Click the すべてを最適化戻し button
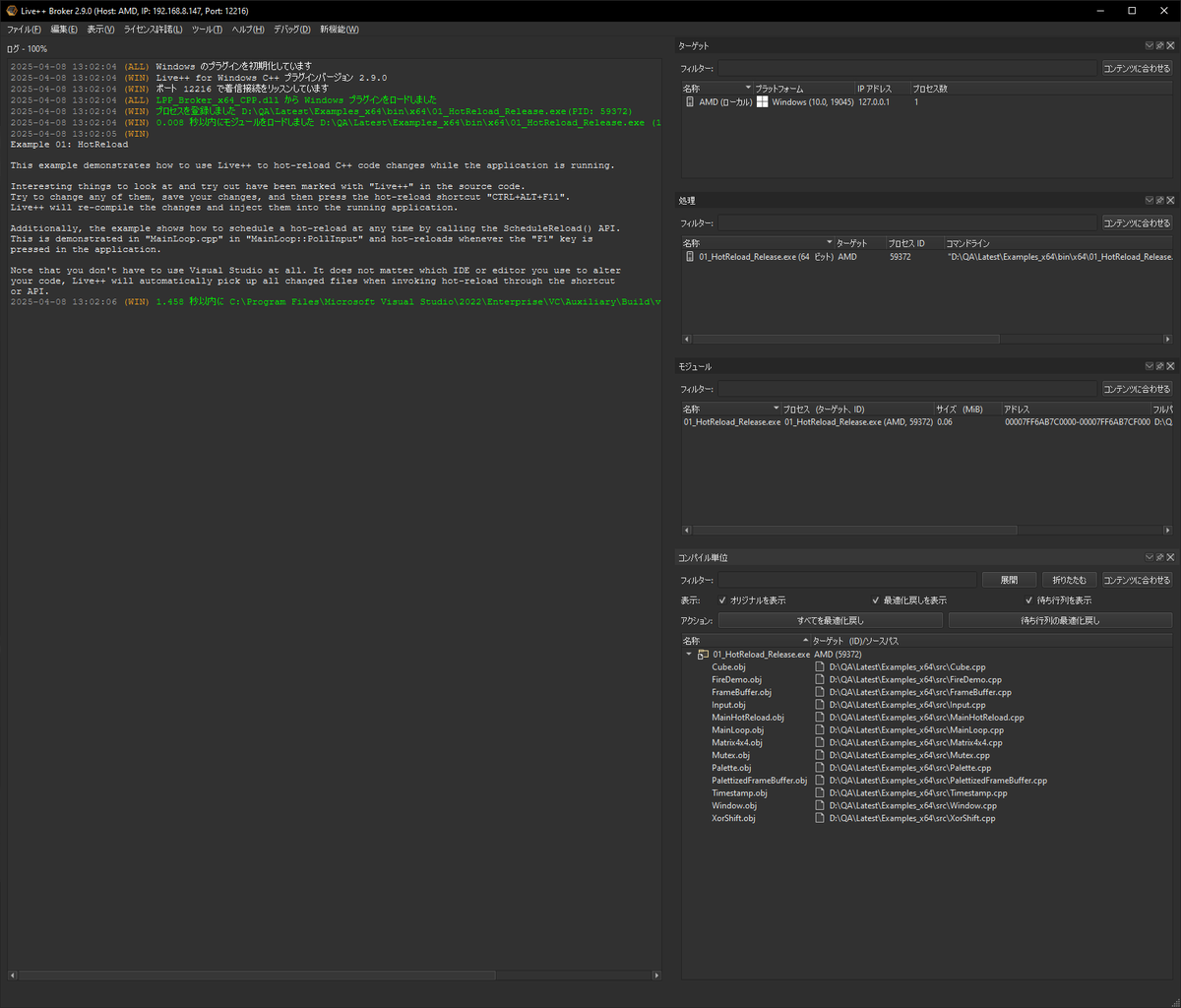 point(831,620)
